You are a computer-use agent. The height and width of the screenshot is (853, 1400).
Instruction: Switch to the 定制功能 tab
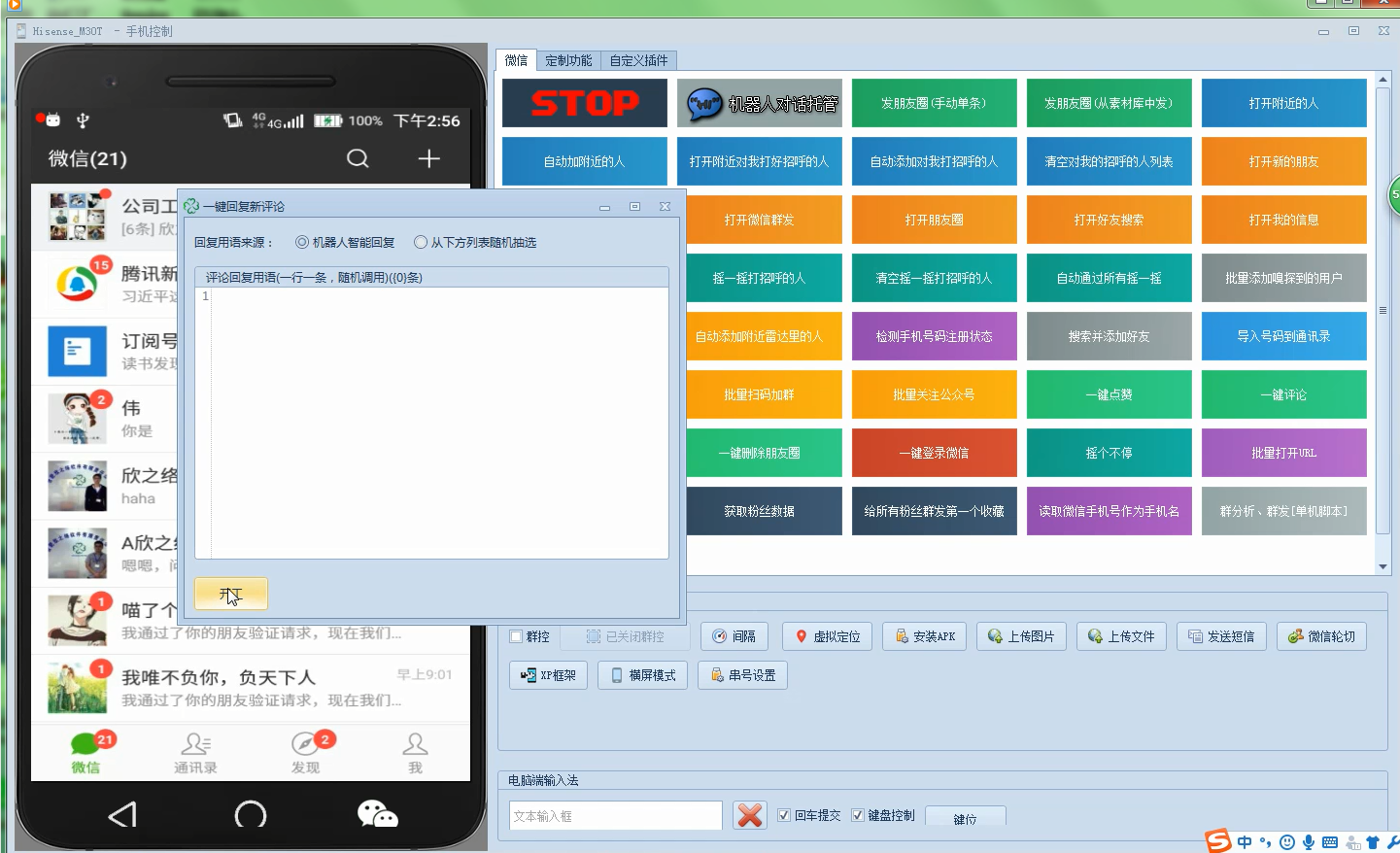pyautogui.click(x=567, y=59)
